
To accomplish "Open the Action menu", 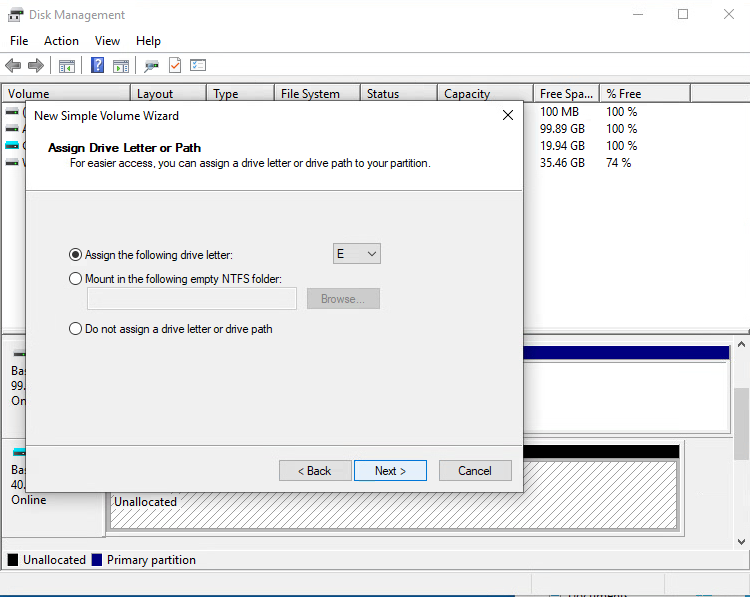I will (61, 41).
